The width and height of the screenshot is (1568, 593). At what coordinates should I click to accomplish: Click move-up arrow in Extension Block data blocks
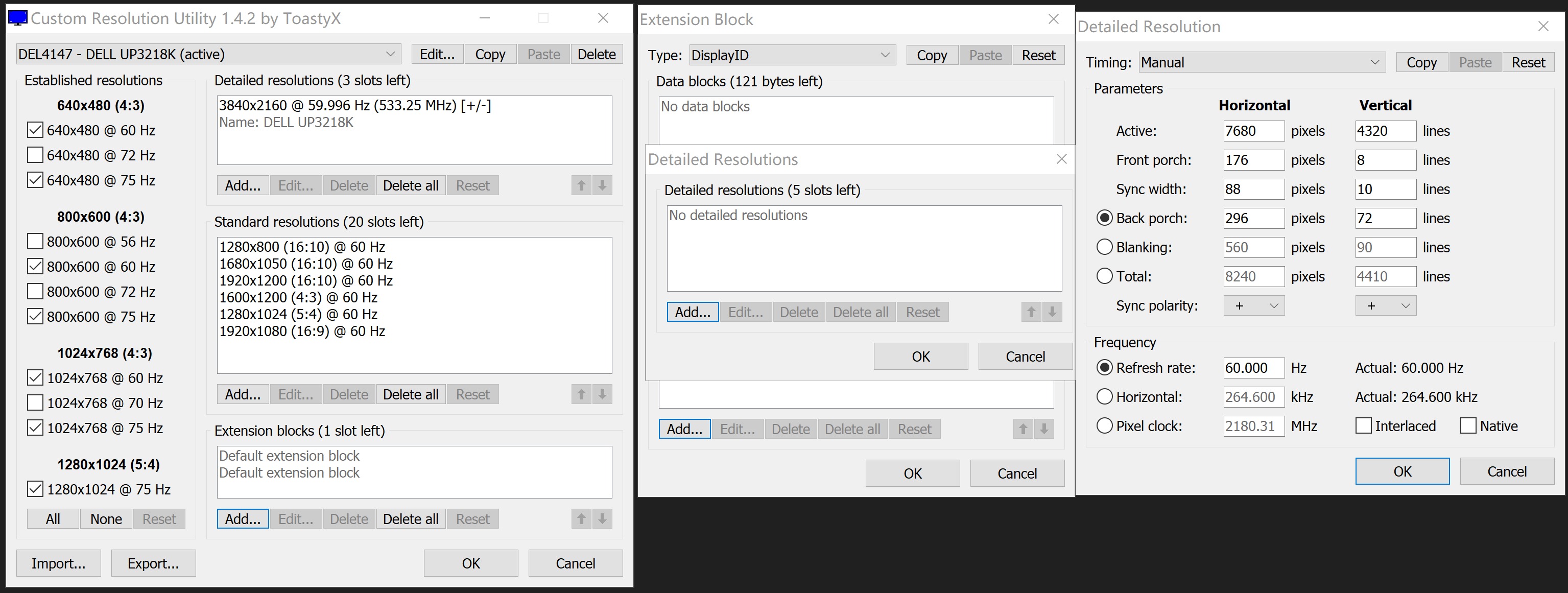click(1023, 429)
